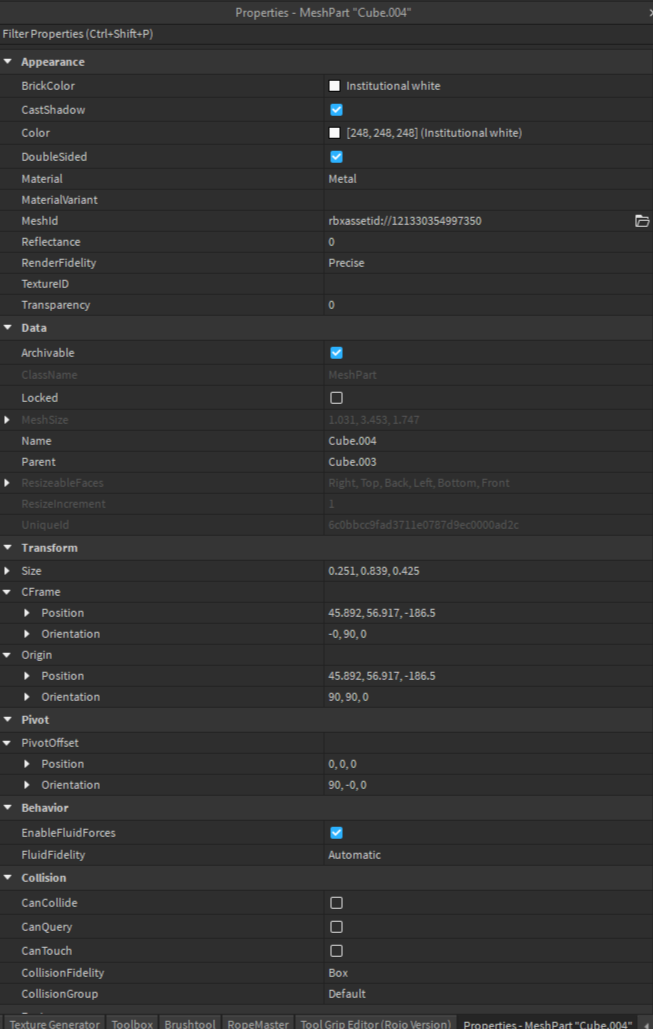The image size is (653, 1029).
Task: Select the Properties MeshPart bottom tab
Action: (548, 1023)
